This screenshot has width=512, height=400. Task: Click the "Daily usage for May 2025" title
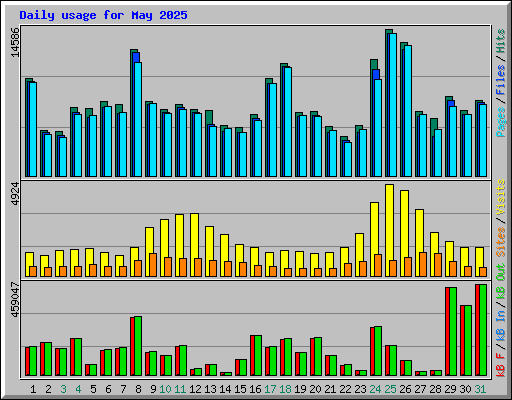(103, 15)
